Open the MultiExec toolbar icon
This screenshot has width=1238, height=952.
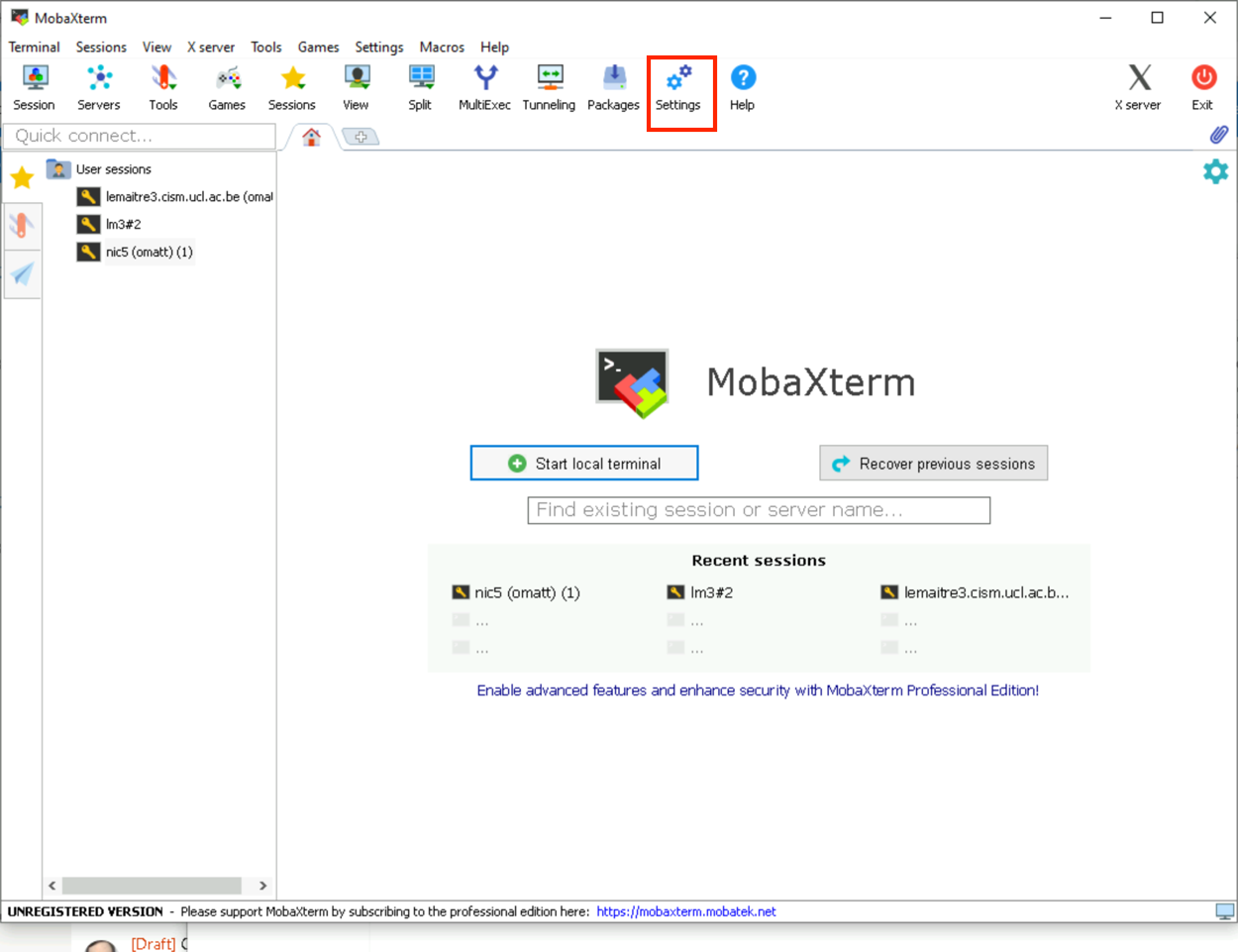pyautogui.click(x=485, y=88)
